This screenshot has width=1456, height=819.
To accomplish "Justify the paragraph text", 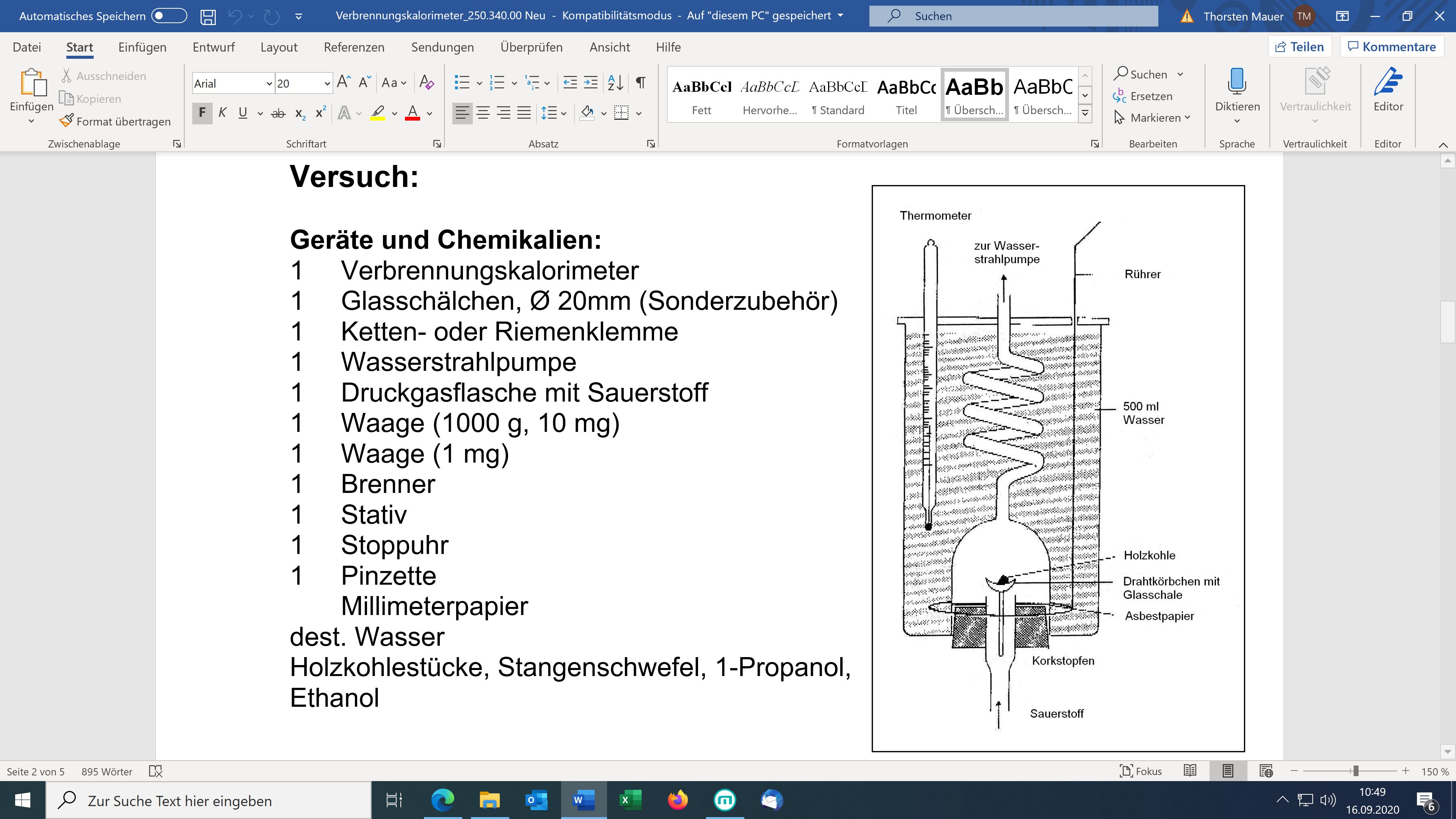I will [524, 113].
